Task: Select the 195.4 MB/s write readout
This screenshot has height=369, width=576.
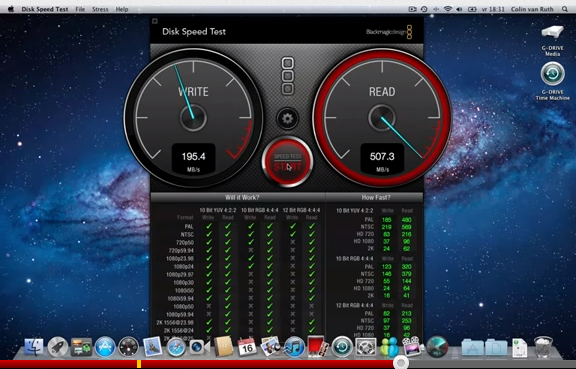Action: click(194, 160)
